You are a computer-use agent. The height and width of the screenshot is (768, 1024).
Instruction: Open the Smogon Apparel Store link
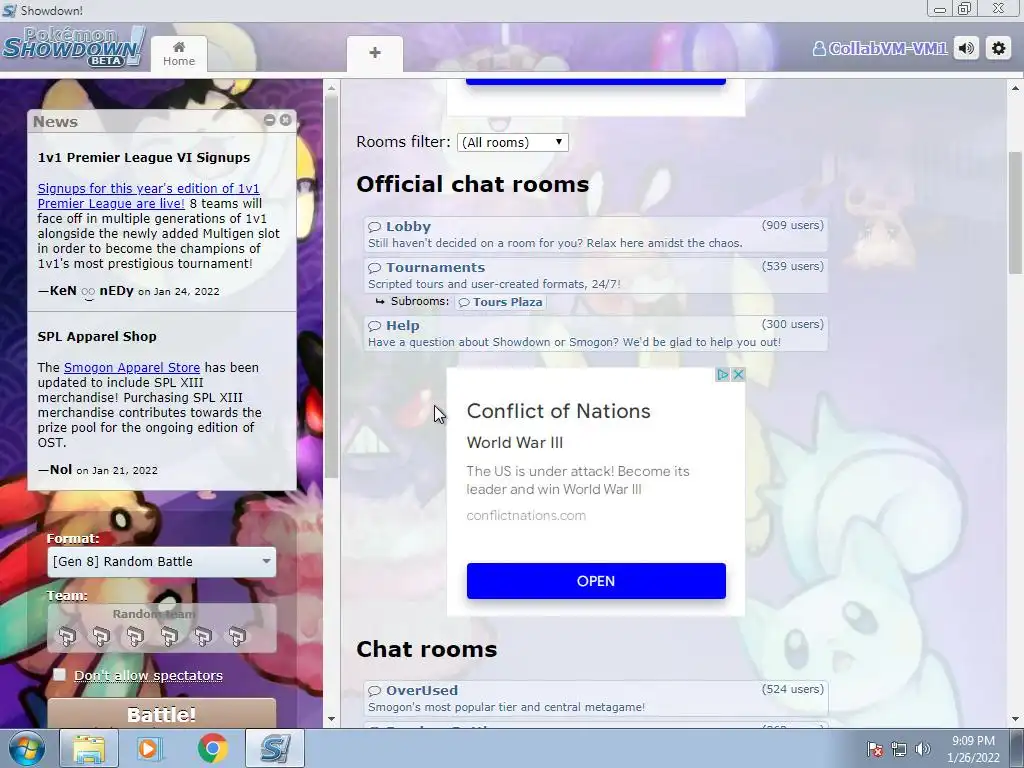pos(132,368)
